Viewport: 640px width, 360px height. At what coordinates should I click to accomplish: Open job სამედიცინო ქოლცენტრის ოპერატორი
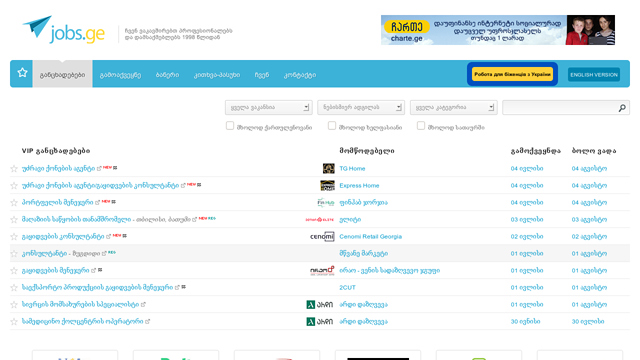click(82, 322)
